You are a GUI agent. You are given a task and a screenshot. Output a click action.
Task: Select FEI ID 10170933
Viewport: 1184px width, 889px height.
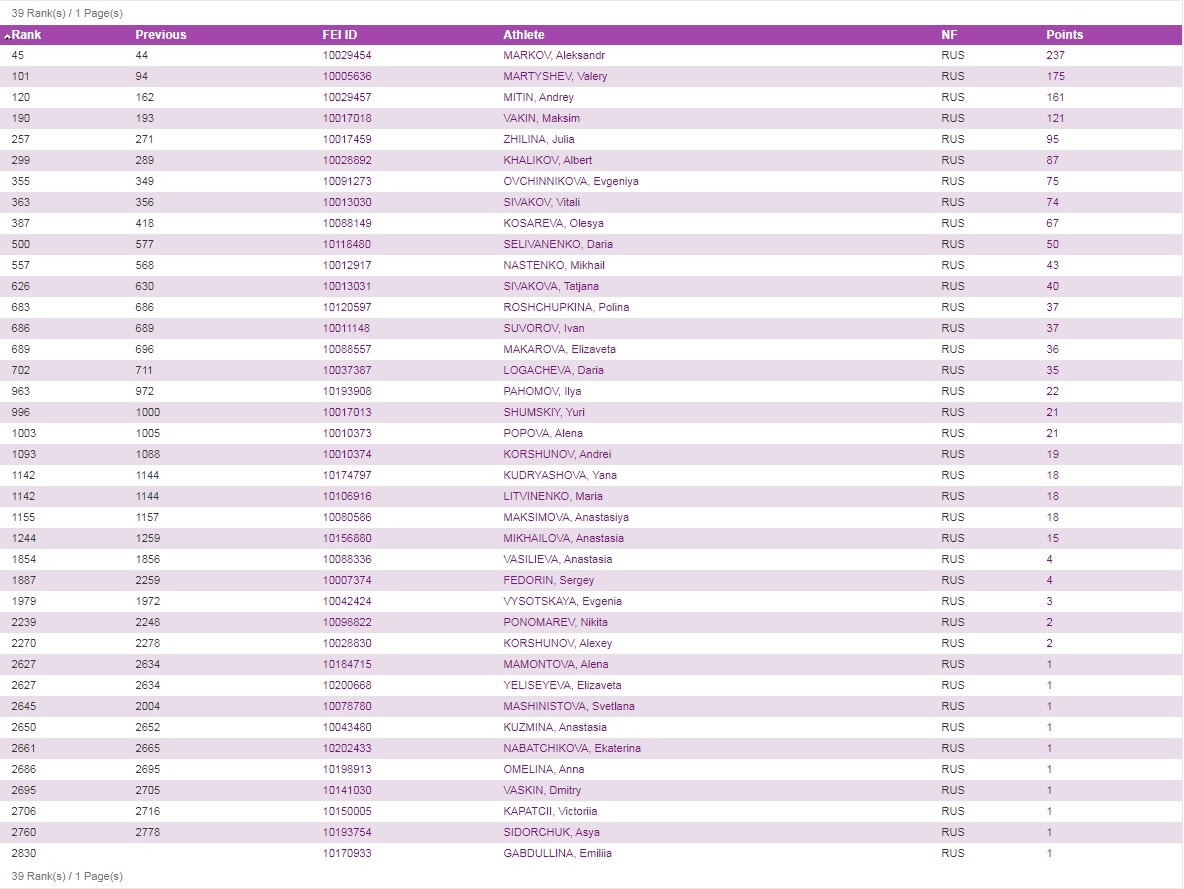(347, 854)
